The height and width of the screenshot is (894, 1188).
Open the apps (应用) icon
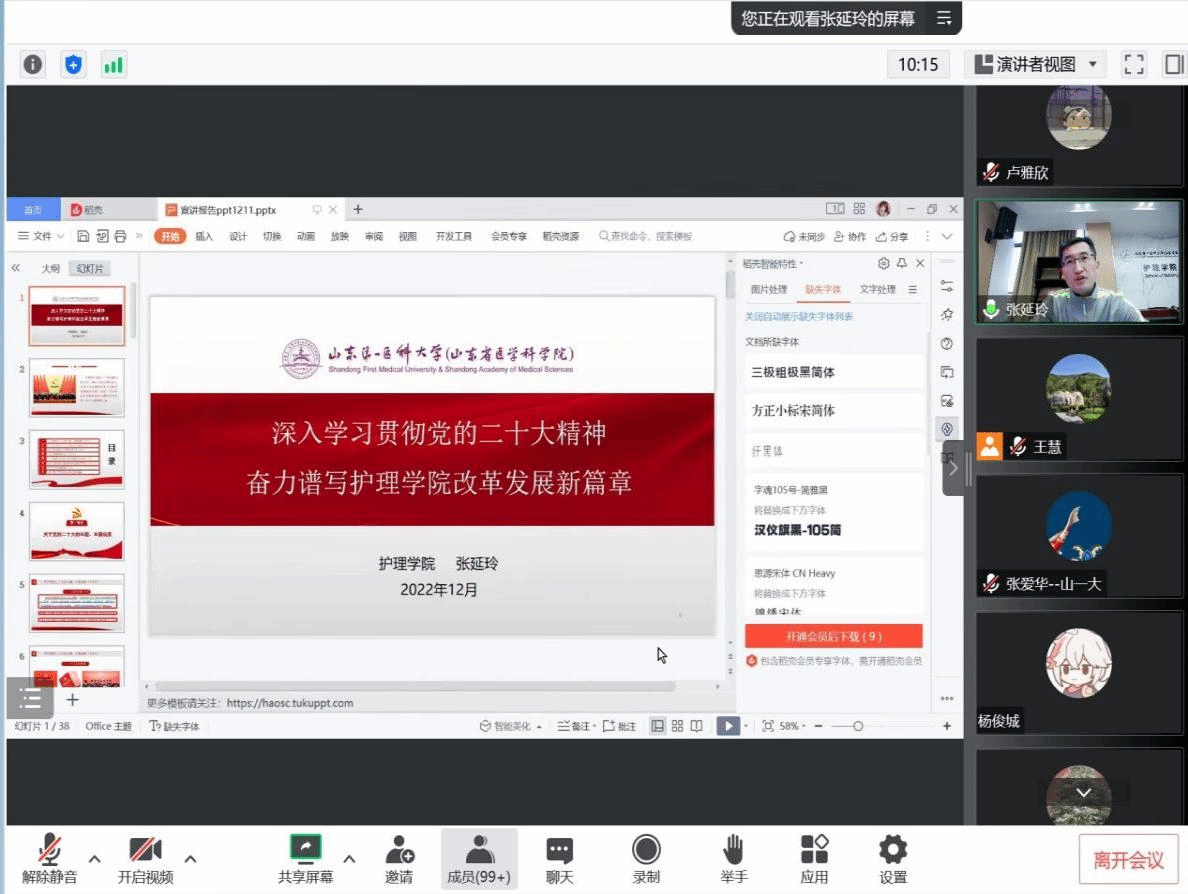point(814,859)
